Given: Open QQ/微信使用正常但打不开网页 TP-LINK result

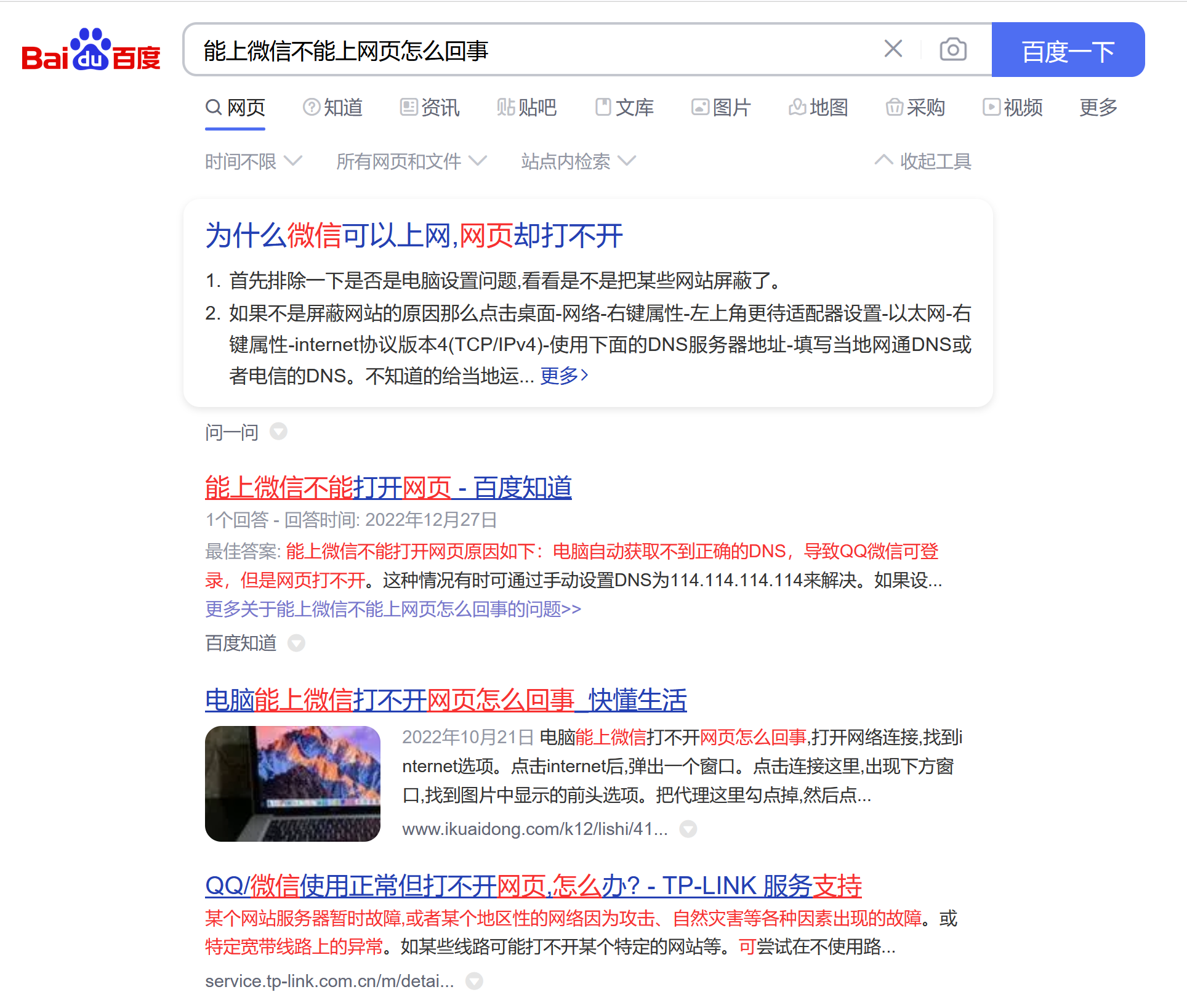Looking at the screenshot, I should tap(533, 885).
